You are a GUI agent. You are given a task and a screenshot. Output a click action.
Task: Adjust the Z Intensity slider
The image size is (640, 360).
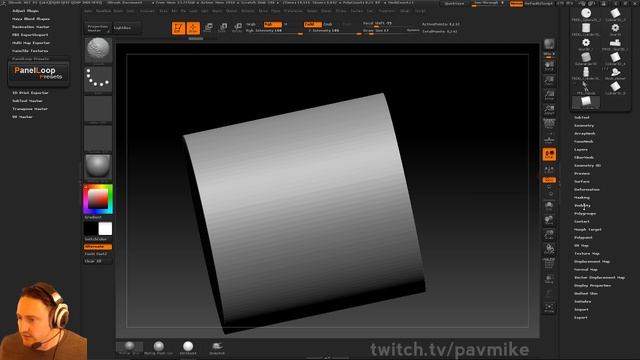click(333, 31)
